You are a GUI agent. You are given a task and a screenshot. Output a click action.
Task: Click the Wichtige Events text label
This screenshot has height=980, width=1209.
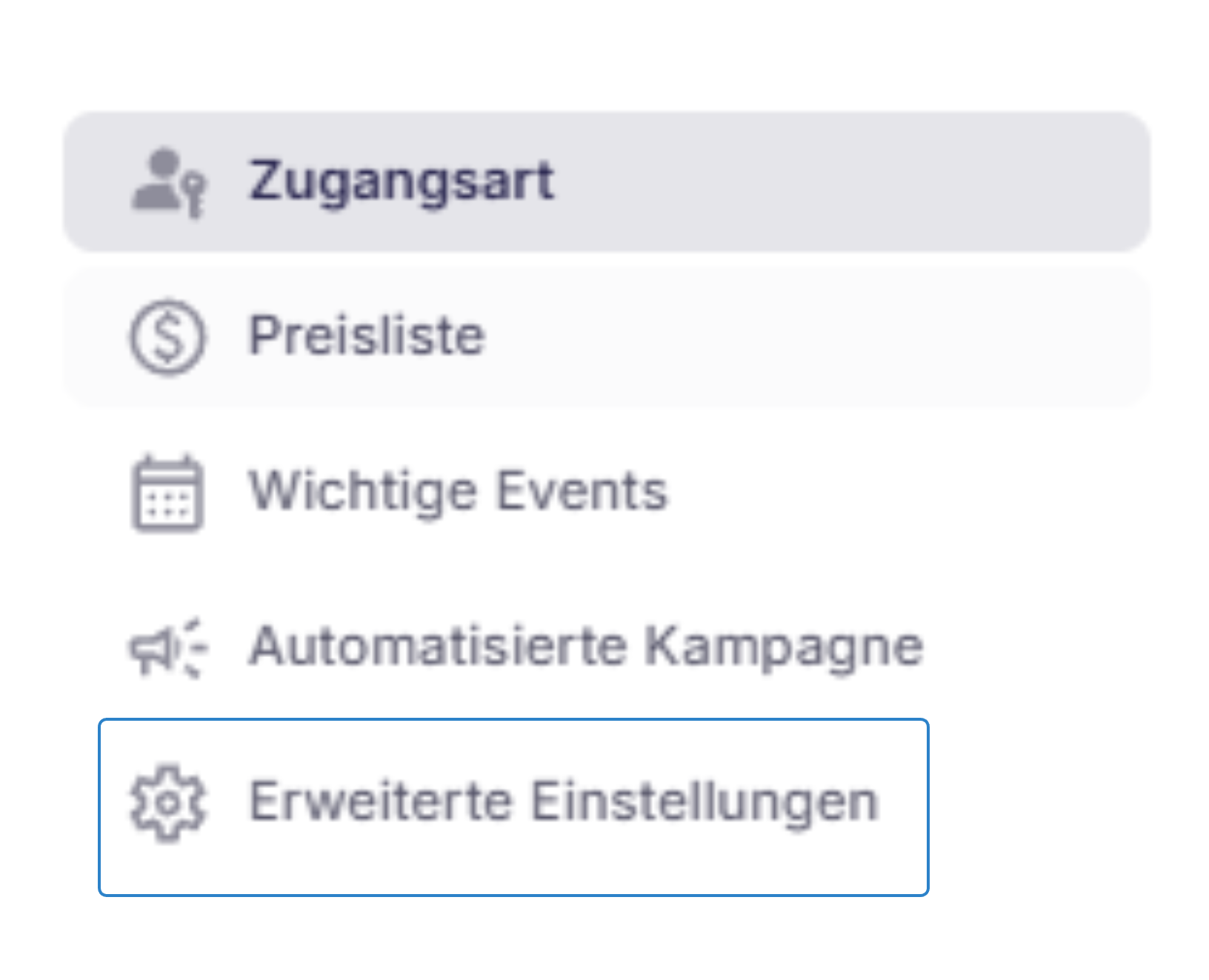click(458, 490)
